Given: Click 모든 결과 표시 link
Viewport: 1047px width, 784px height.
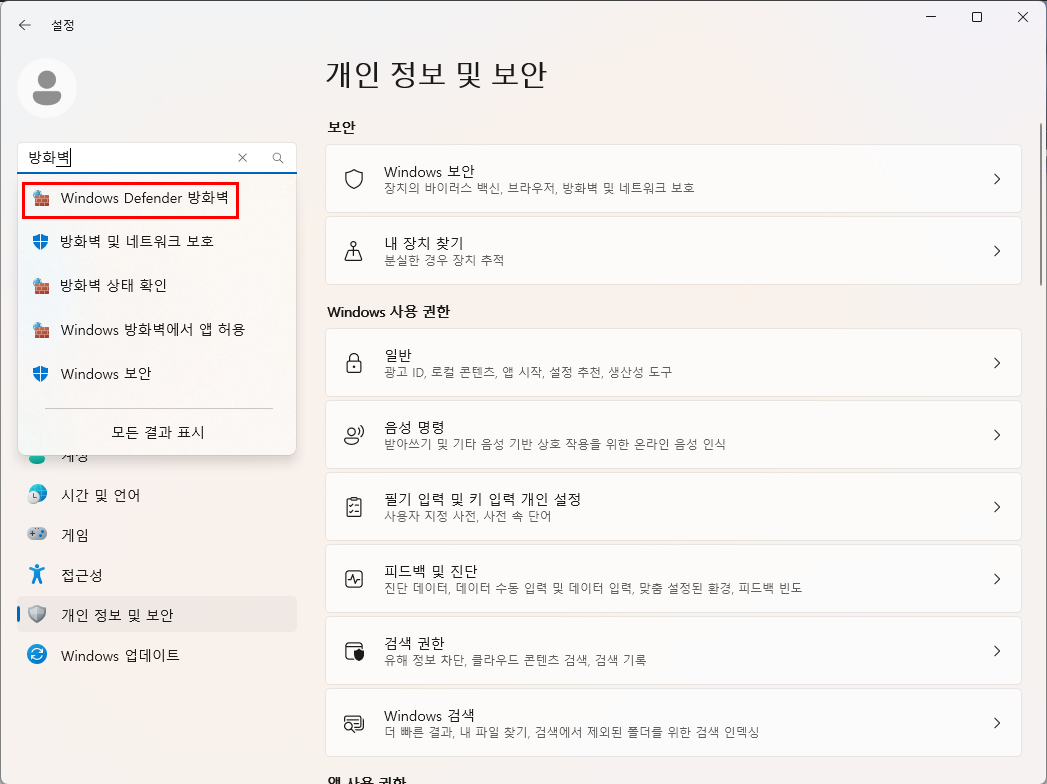Looking at the screenshot, I should point(158,432).
